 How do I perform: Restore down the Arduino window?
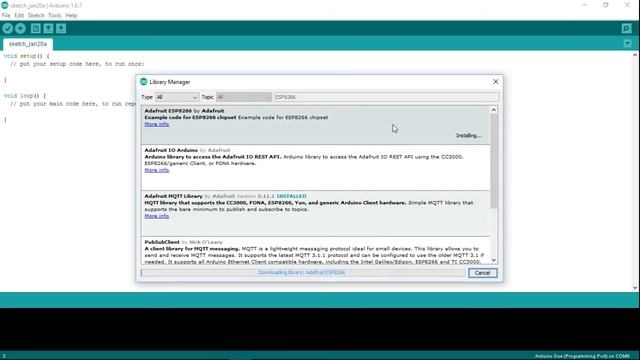coord(606,5)
